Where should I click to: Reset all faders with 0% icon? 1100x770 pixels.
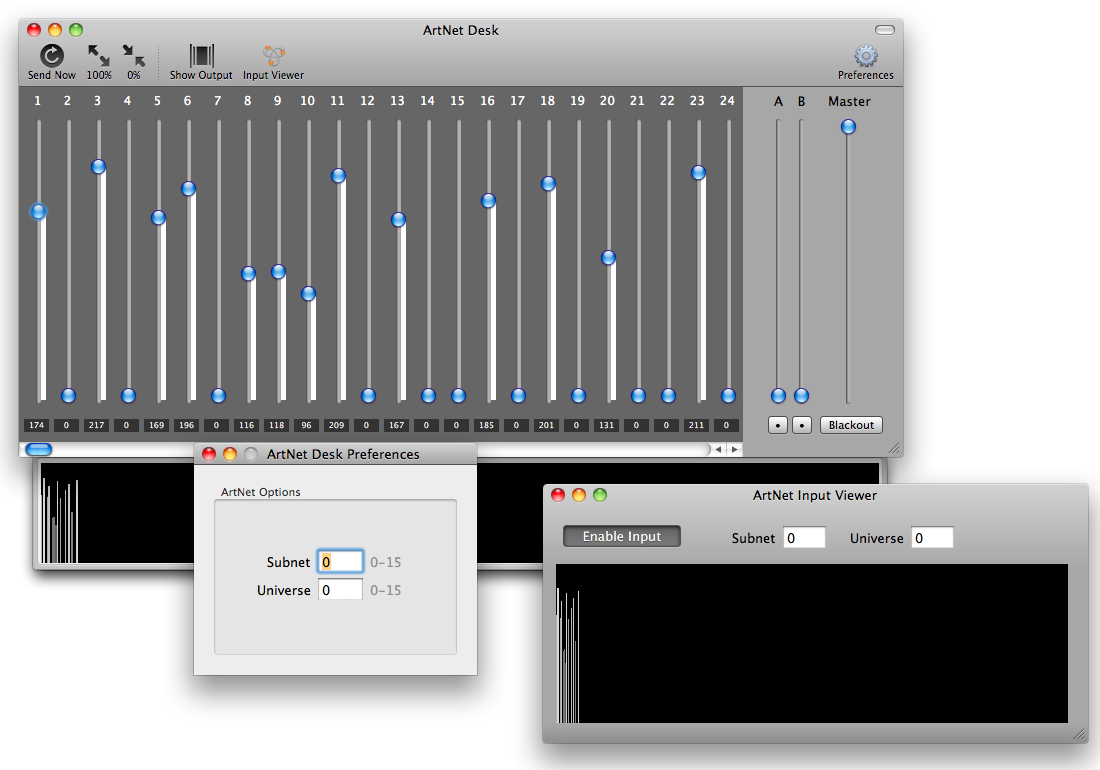point(133,56)
